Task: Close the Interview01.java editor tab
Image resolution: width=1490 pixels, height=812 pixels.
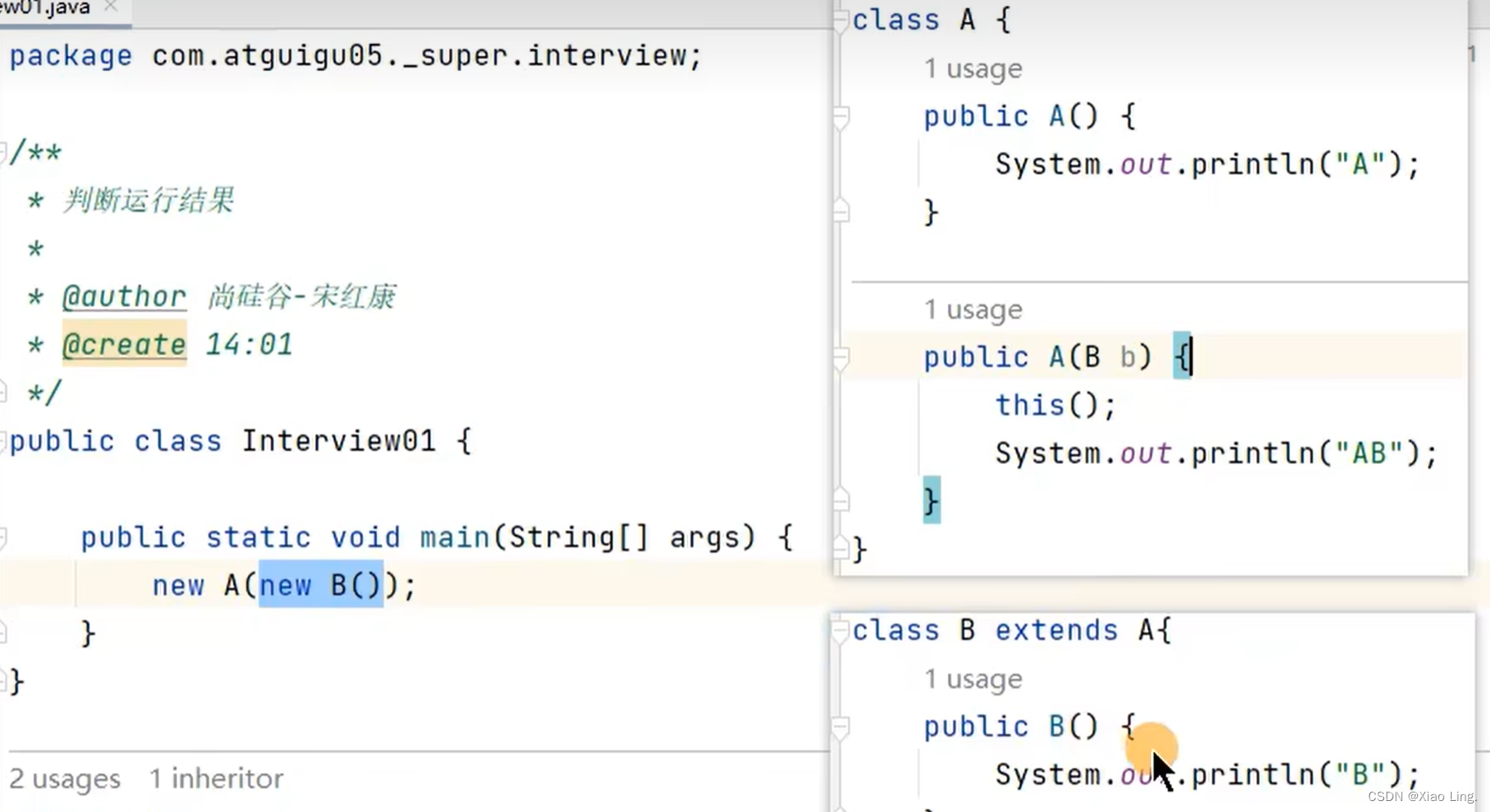Action: pos(110,7)
